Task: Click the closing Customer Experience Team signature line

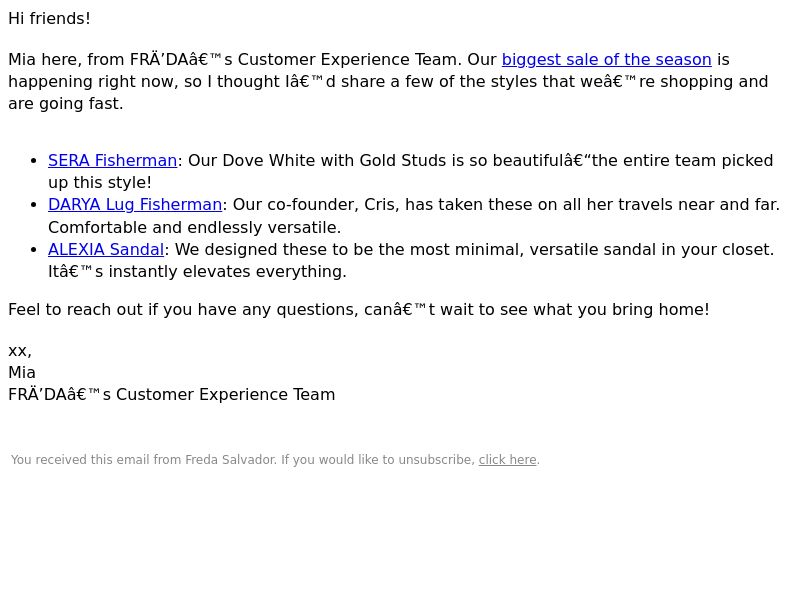Action: (x=171, y=395)
